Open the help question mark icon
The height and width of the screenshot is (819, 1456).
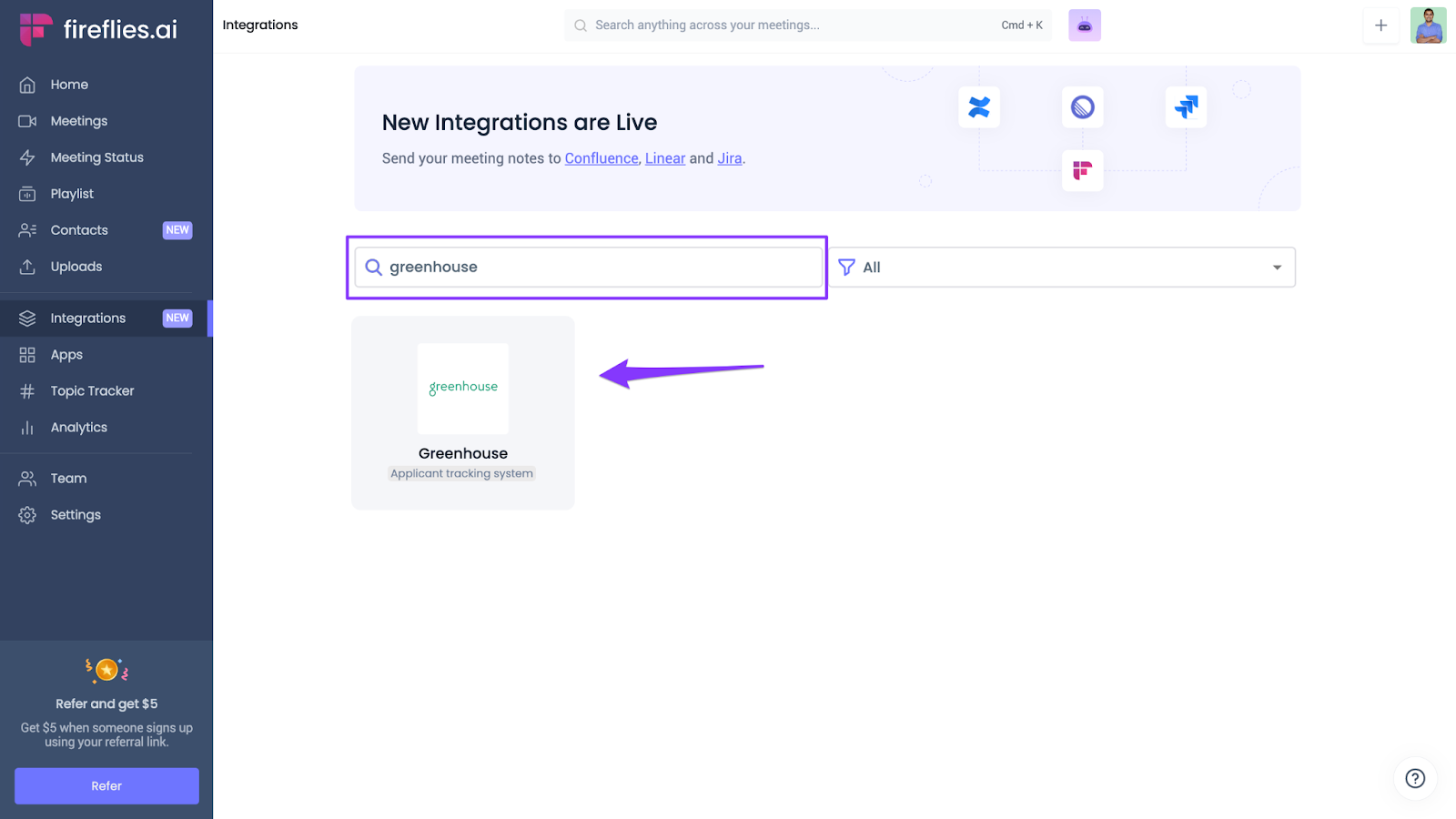(1415, 778)
